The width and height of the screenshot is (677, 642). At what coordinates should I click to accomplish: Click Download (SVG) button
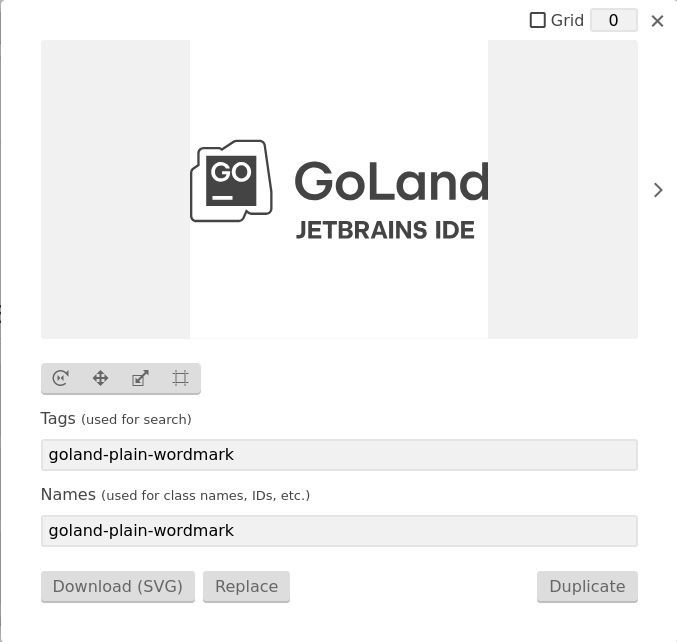(x=118, y=586)
